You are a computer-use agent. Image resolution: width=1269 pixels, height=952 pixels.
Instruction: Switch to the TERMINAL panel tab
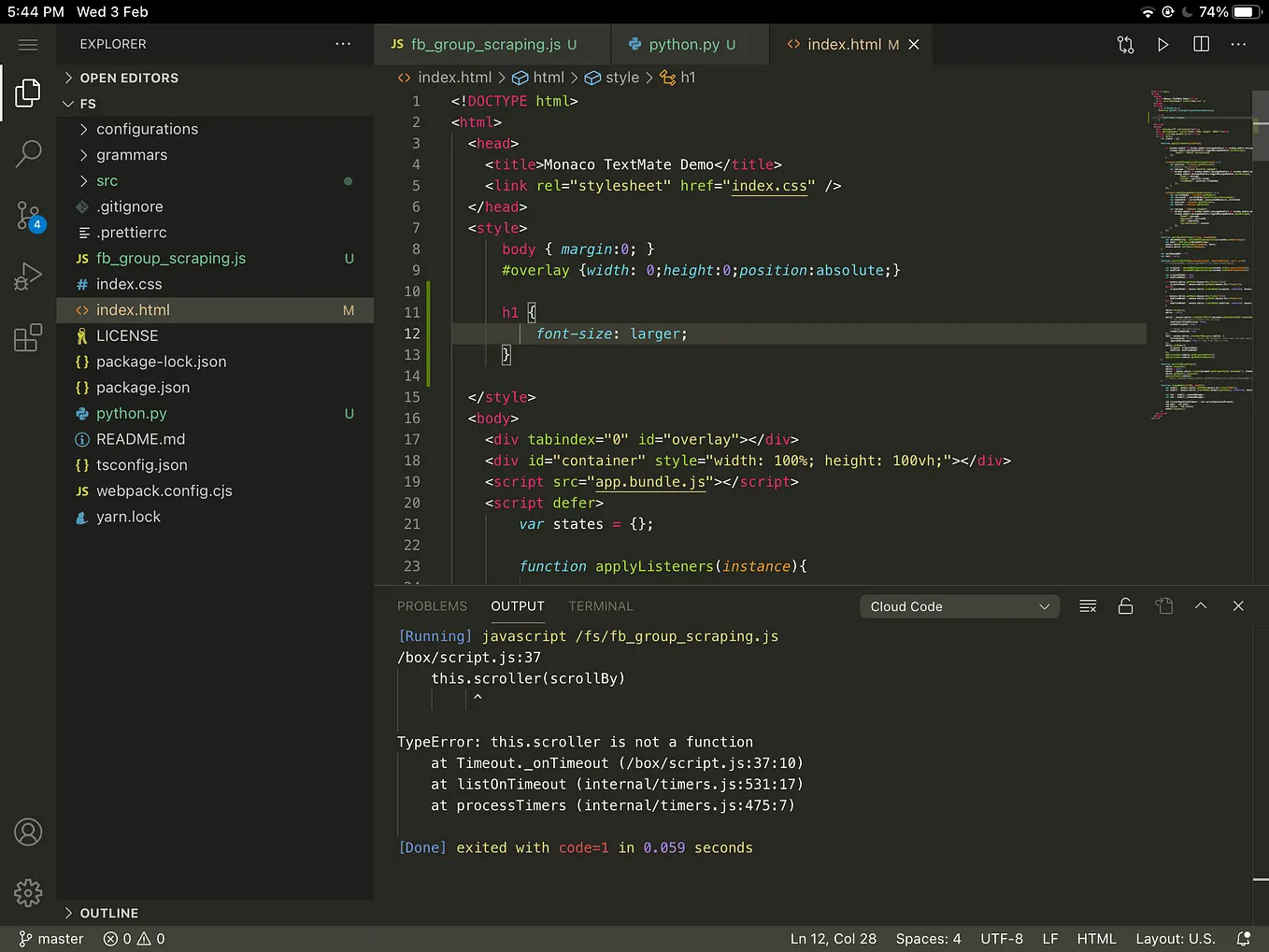pos(600,606)
